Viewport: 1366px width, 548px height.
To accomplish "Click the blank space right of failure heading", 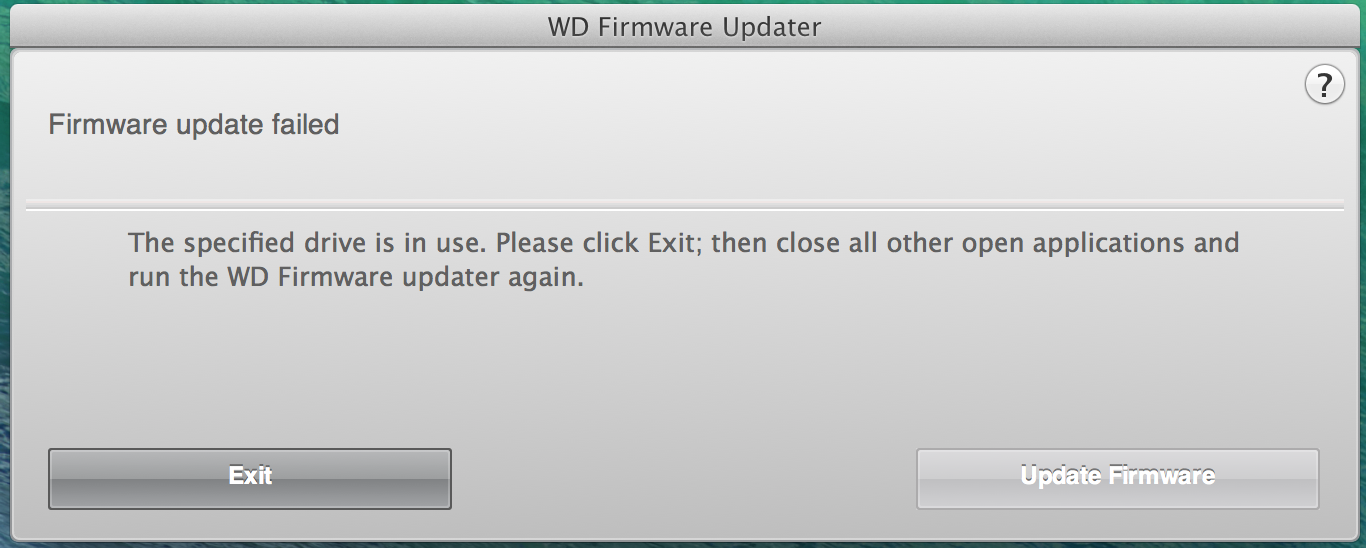I will (820, 125).
